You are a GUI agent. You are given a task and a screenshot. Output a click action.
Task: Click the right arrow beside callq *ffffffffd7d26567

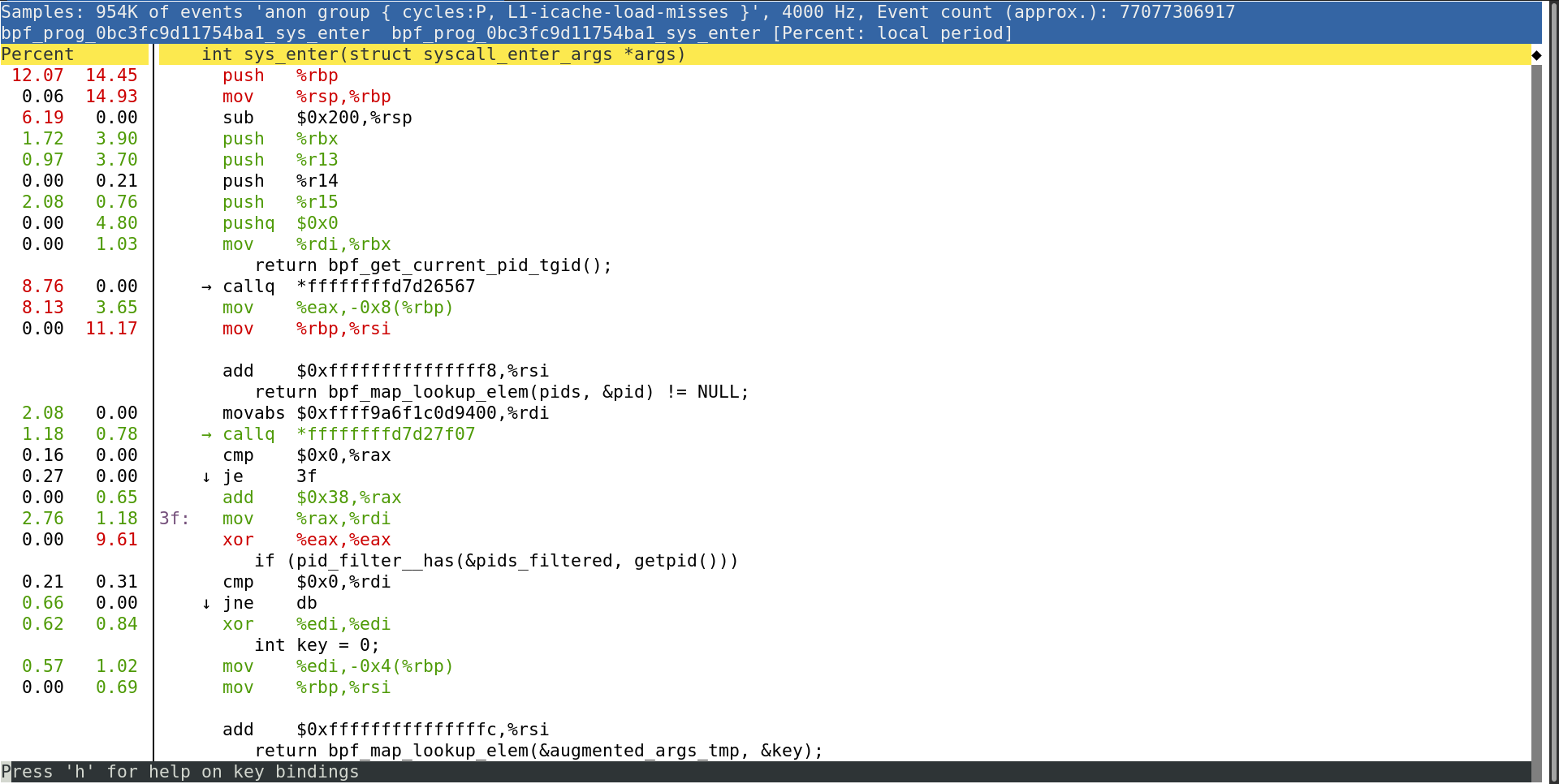206,287
